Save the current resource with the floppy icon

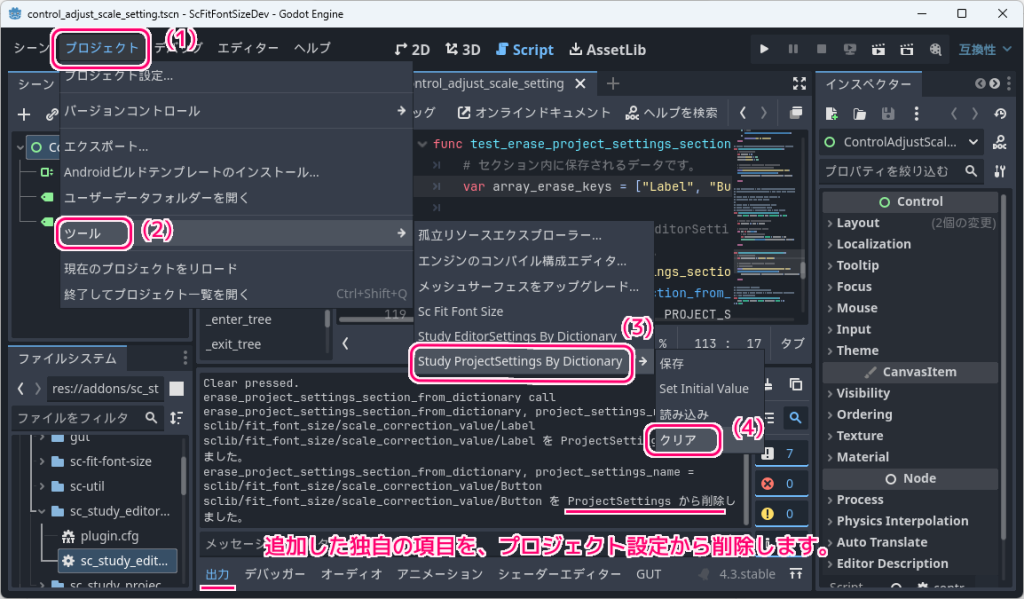click(x=887, y=113)
